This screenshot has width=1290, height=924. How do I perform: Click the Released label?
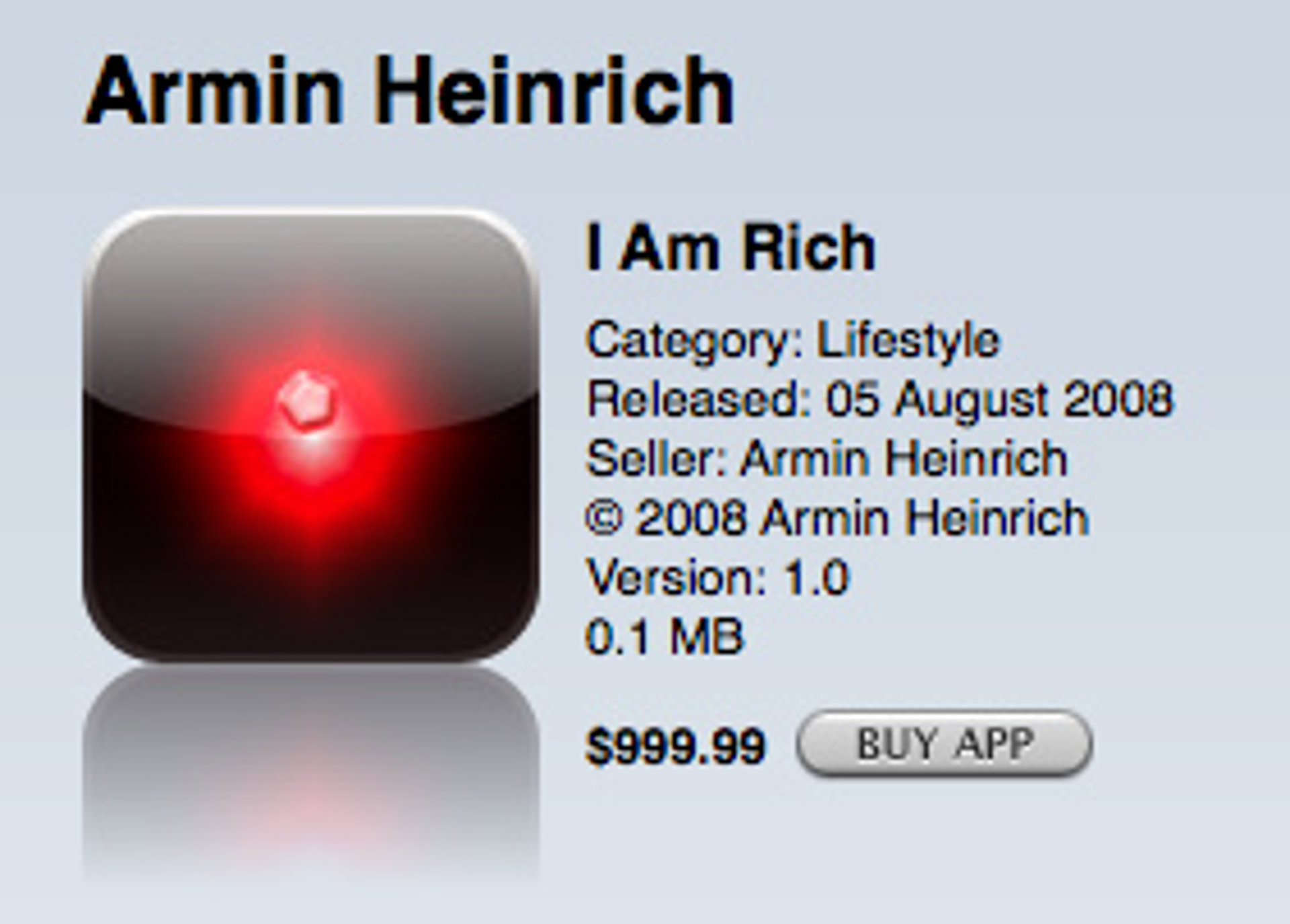click(699, 398)
